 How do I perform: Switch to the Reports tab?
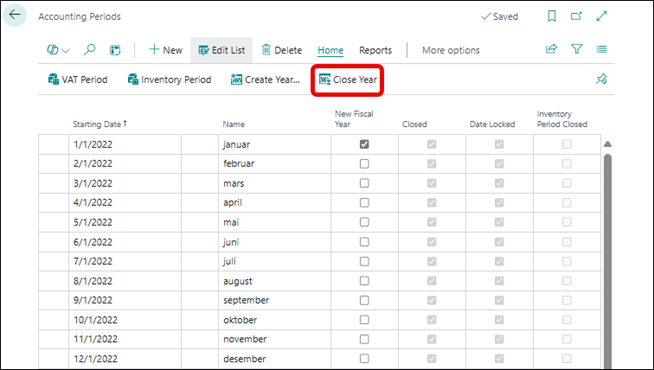(375, 50)
